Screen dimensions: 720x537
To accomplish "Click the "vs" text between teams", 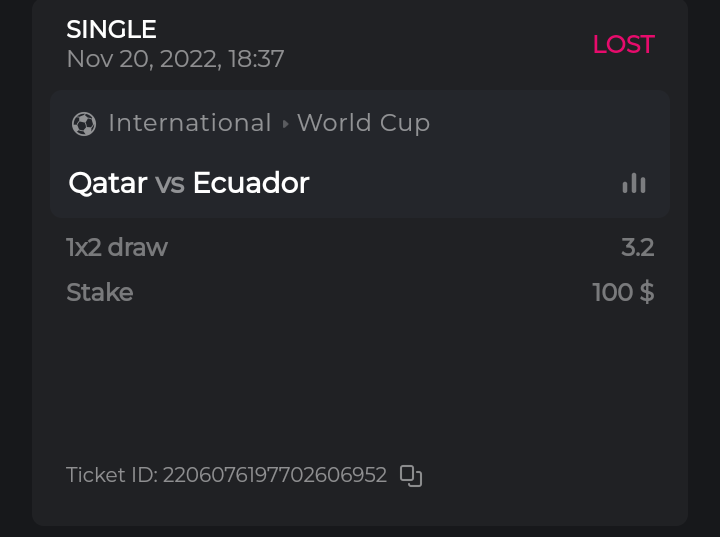I will (x=170, y=183).
